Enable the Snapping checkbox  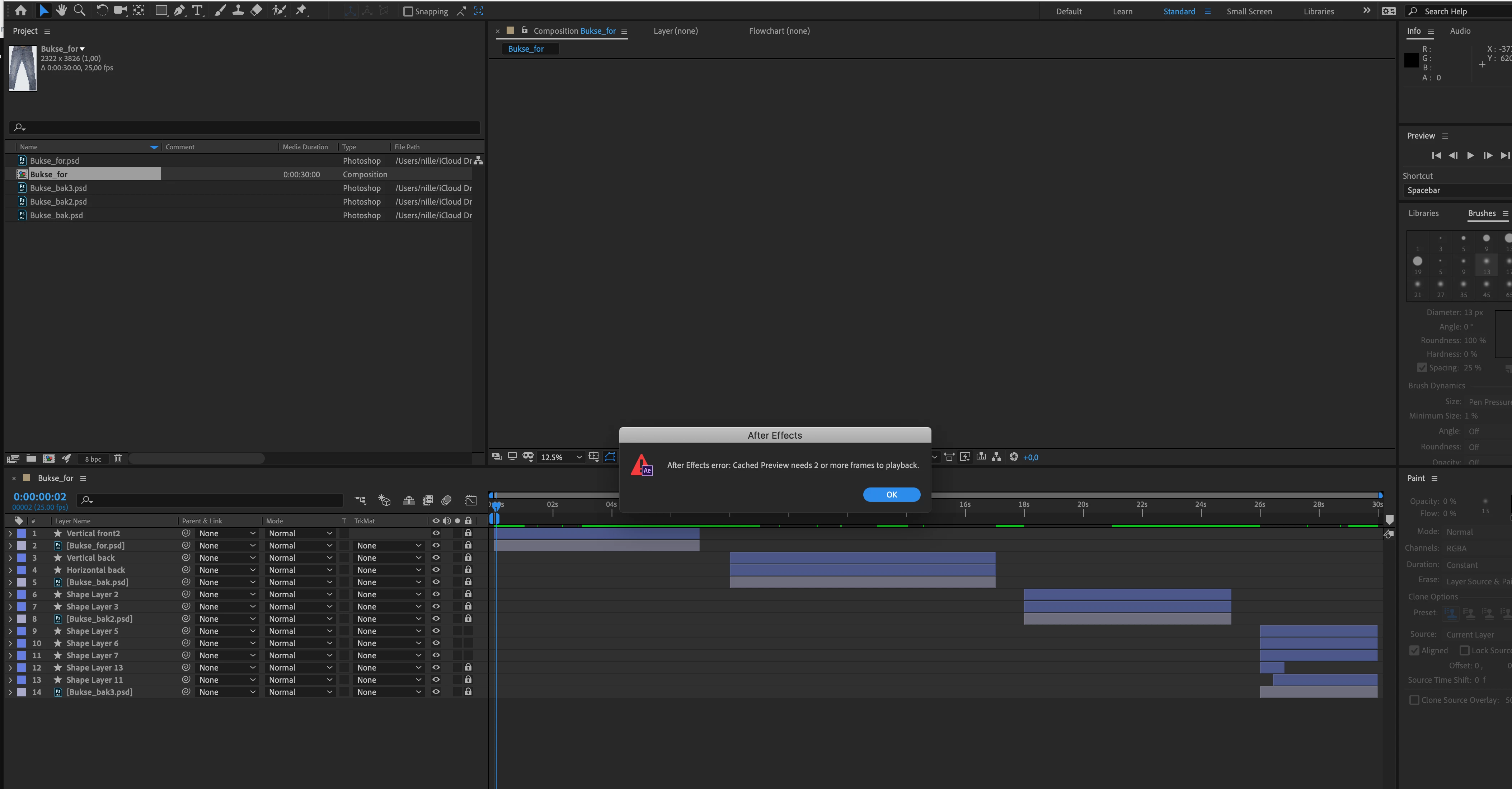click(x=408, y=11)
